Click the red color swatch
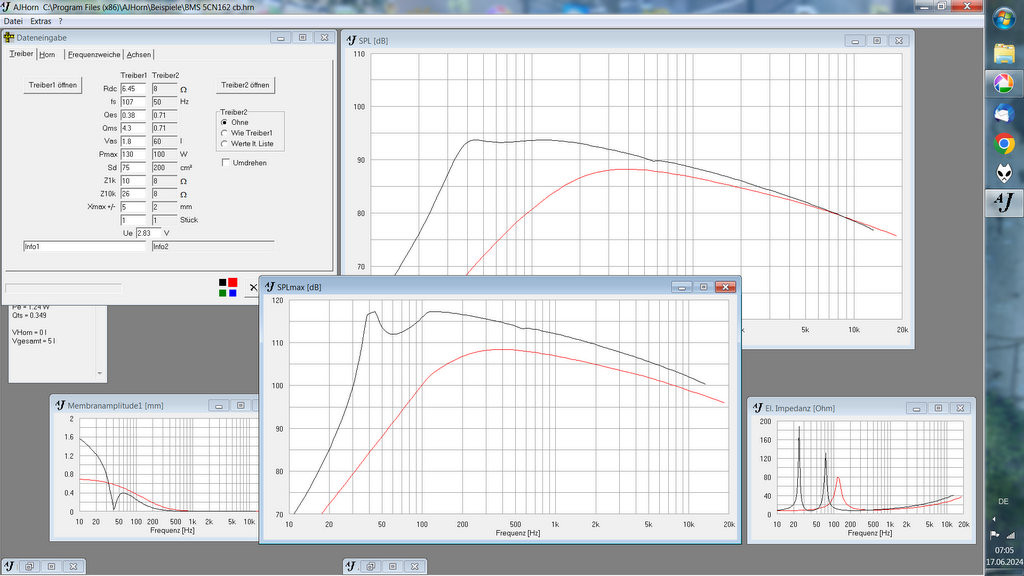Image resolution: width=1024 pixels, height=576 pixels. tap(233, 283)
